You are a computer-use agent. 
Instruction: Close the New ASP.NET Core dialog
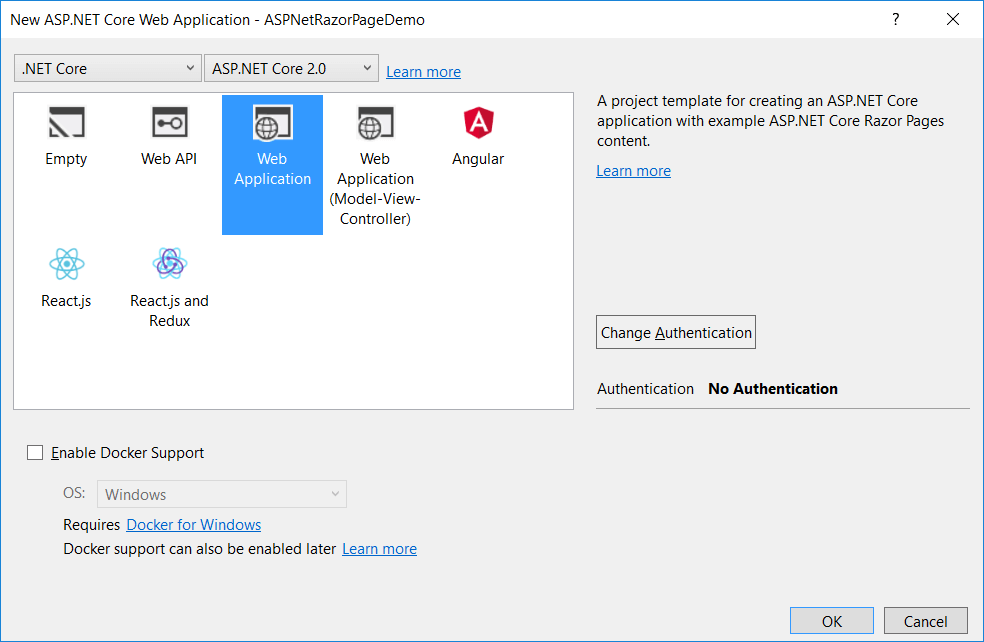pos(953,19)
